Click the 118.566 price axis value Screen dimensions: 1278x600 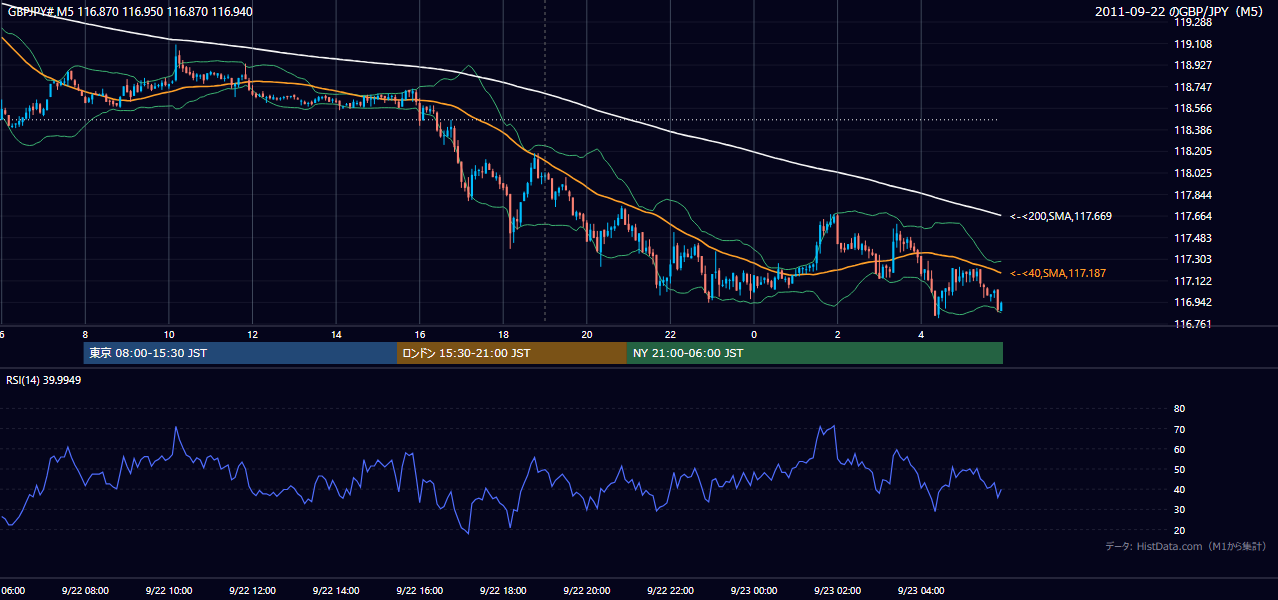[x=1192, y=108]
